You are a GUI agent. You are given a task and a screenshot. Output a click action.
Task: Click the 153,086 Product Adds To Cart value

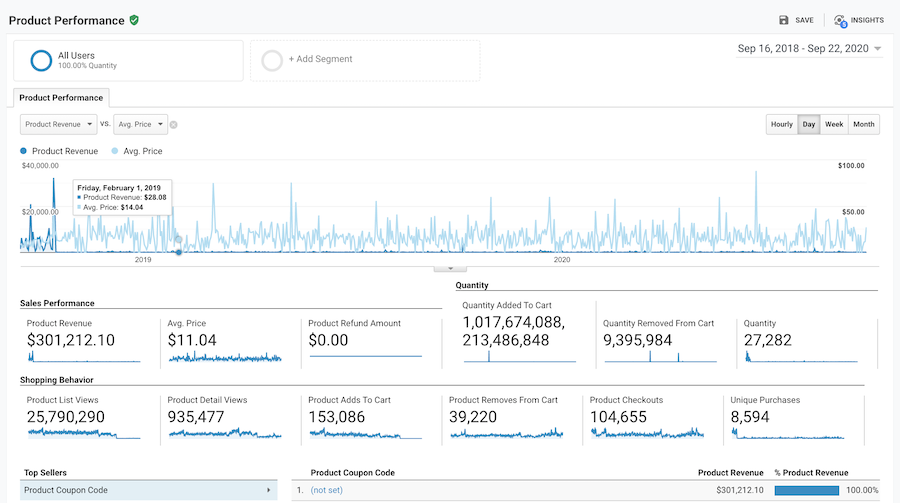point(336,417)
